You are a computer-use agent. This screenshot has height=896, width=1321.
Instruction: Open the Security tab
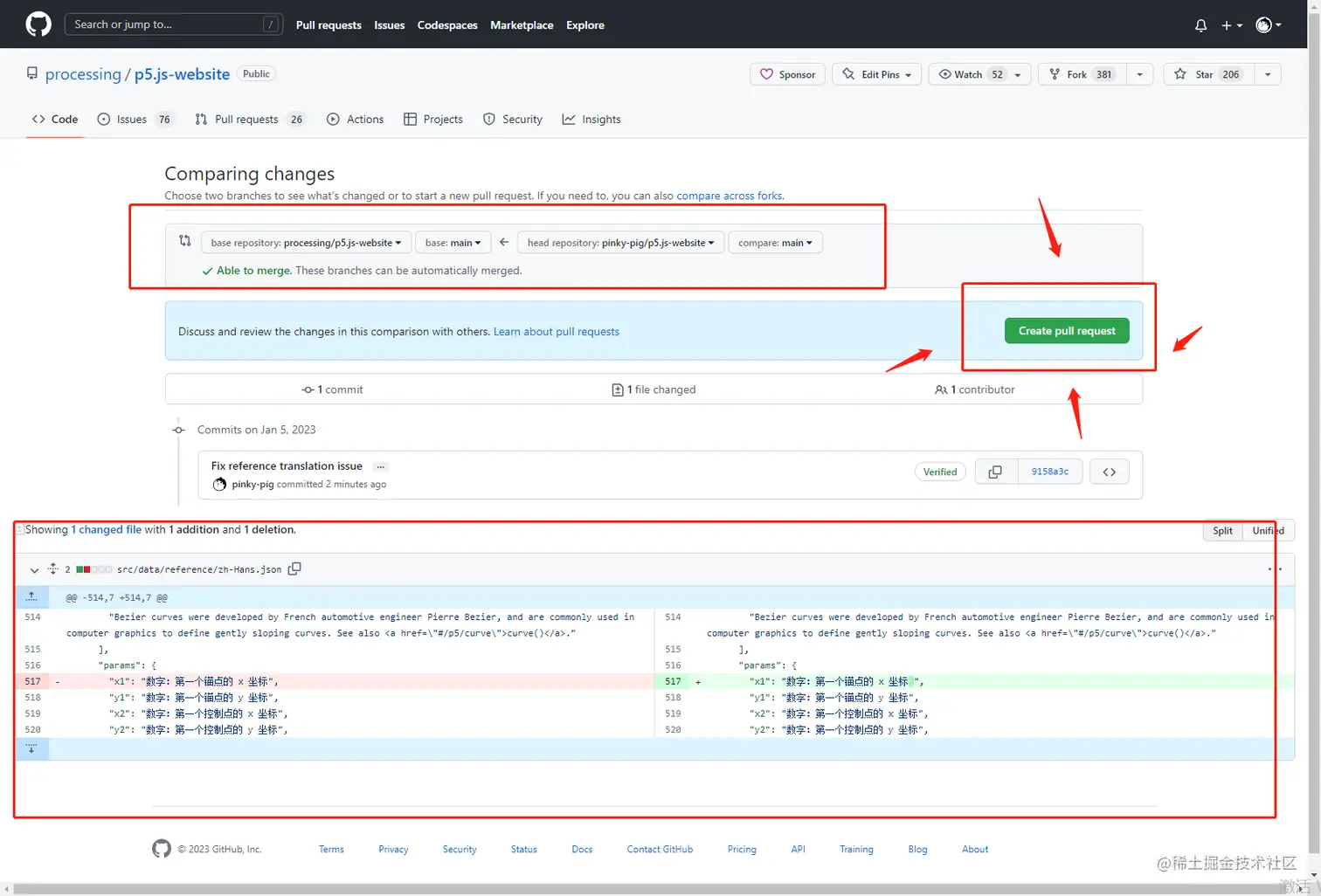click(513, 120)
